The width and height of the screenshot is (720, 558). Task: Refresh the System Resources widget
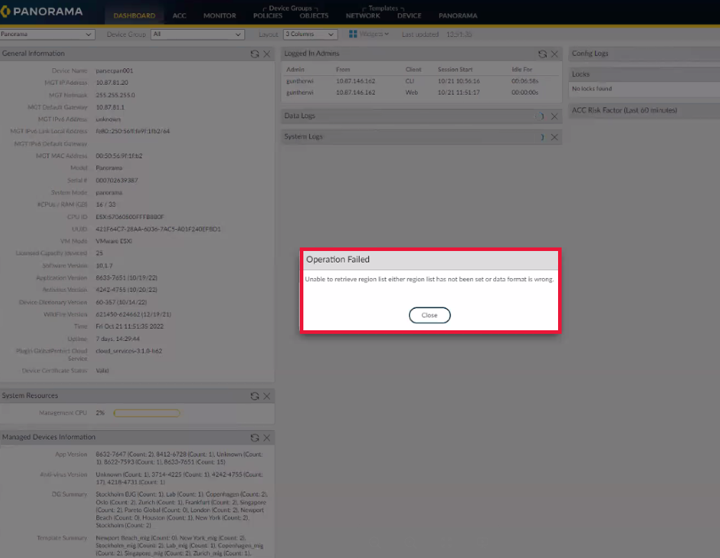click(254, 396)
